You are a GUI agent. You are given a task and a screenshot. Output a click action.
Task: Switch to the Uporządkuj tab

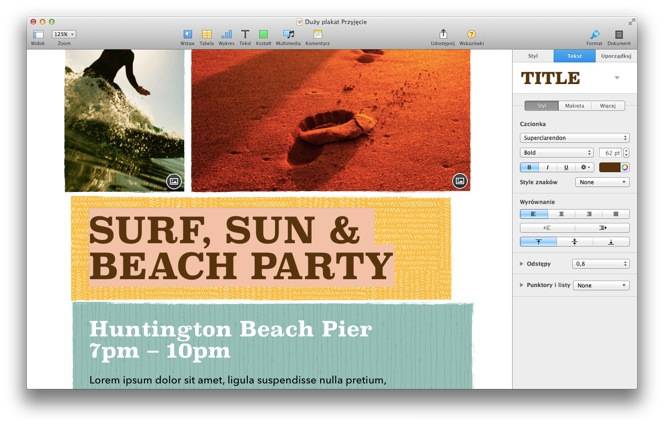(x=616, y=56)
